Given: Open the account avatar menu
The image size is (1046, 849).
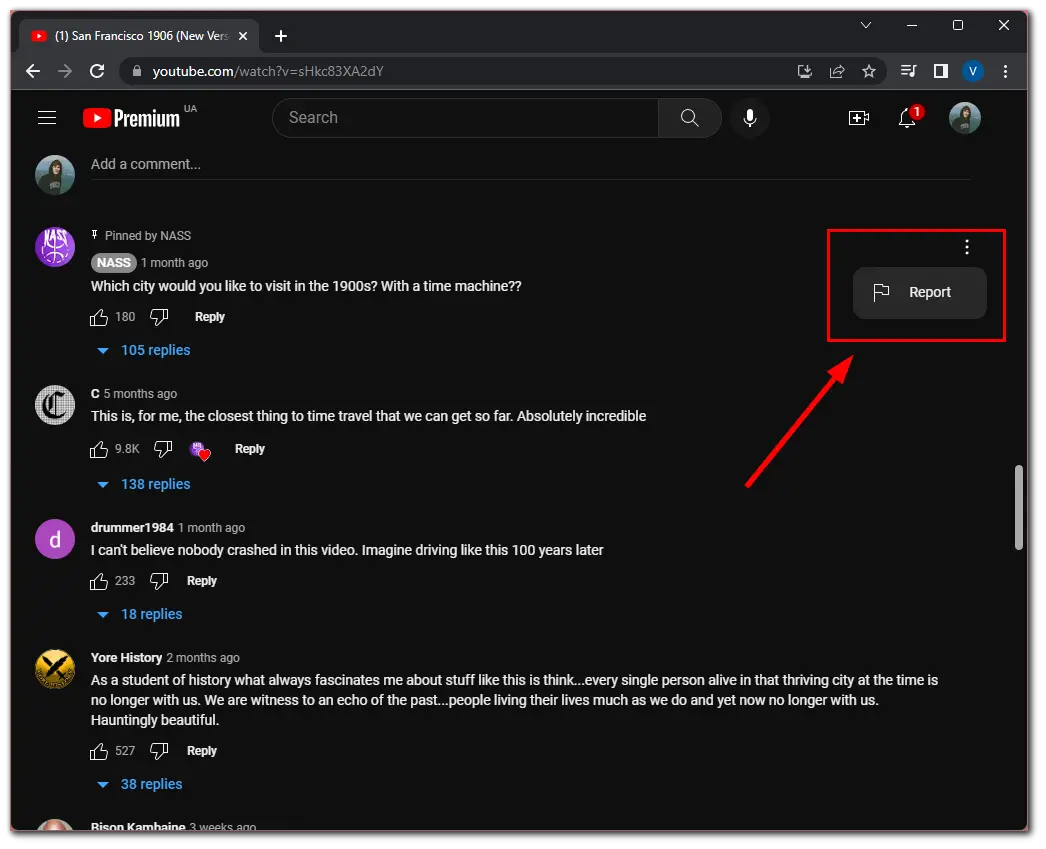Looking at the screenshot, I should pos(965,118).
